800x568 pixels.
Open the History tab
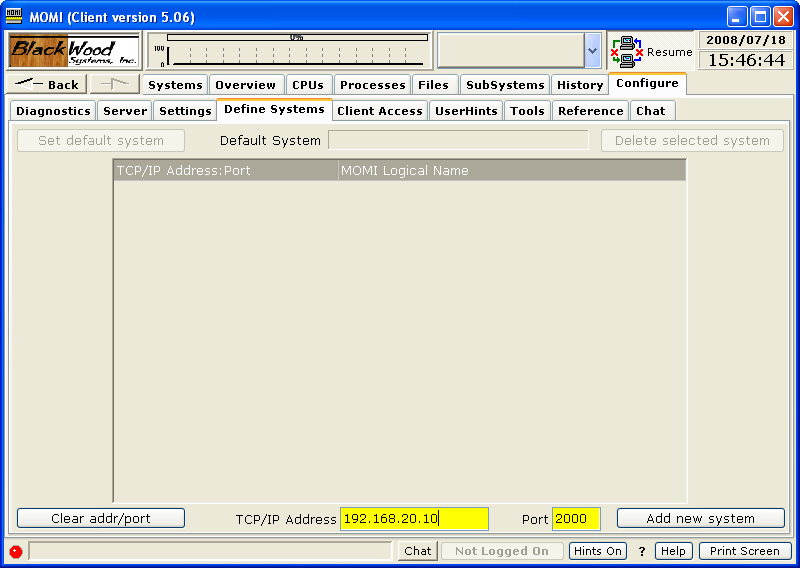[x=580, y=85]
